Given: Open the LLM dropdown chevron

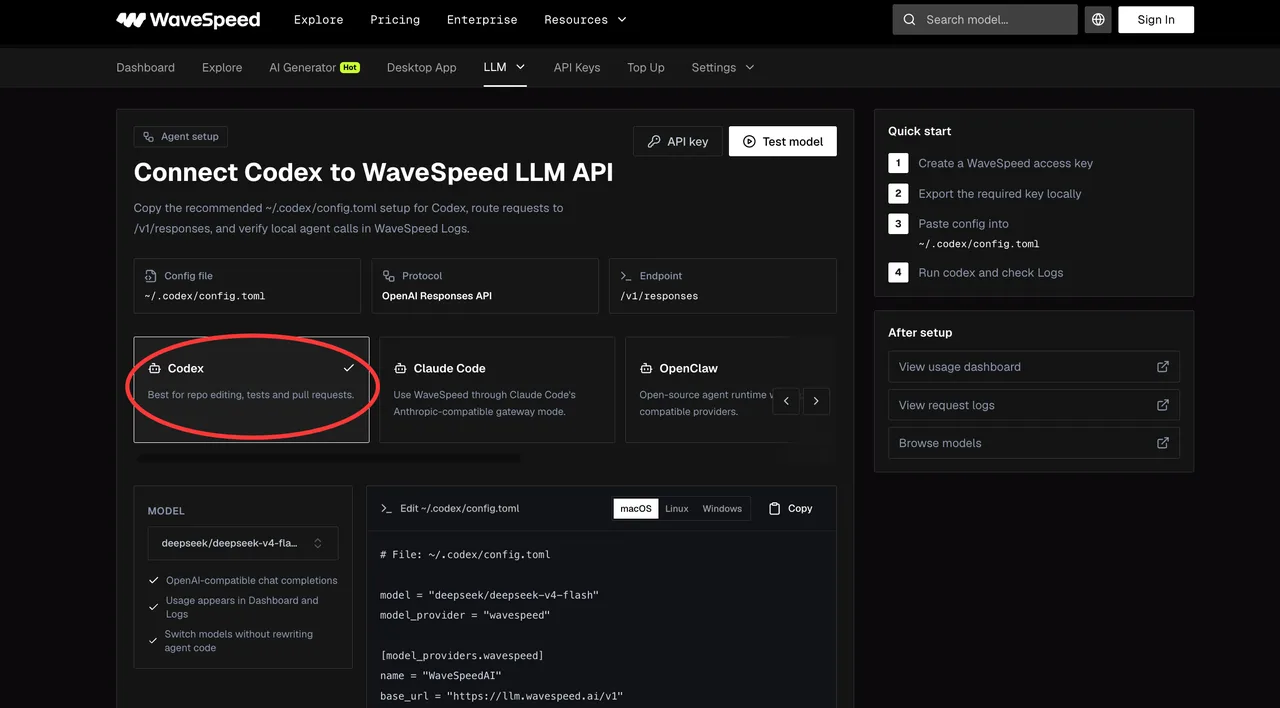Looking at the screenshot, I should 520,67.
